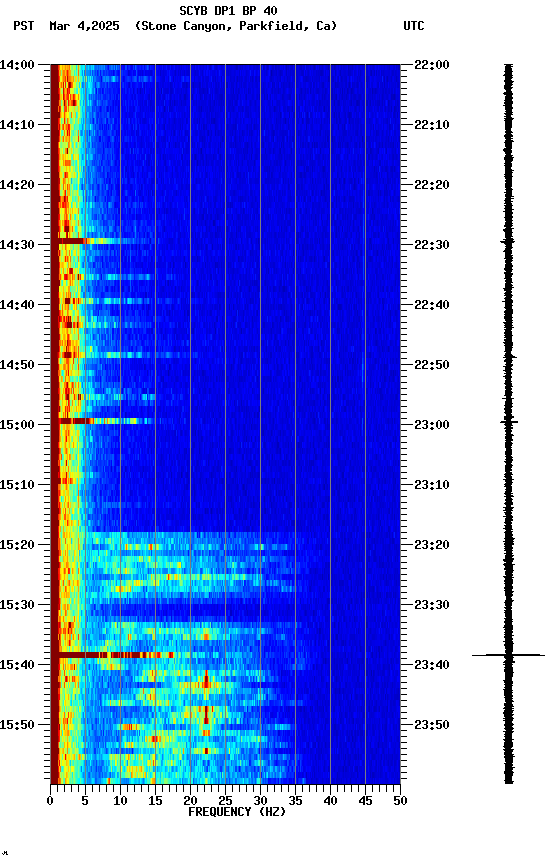Click the '15:10' PST time label
Screen dimensions: 552x864
click(x=17, y=485)
